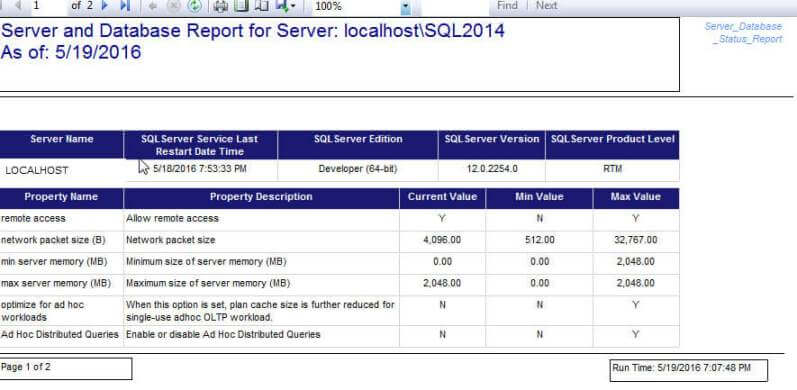Click the Next search link
Image resolution: width=797 pixels, height=390 pixels.
click(x=546, y=6)
